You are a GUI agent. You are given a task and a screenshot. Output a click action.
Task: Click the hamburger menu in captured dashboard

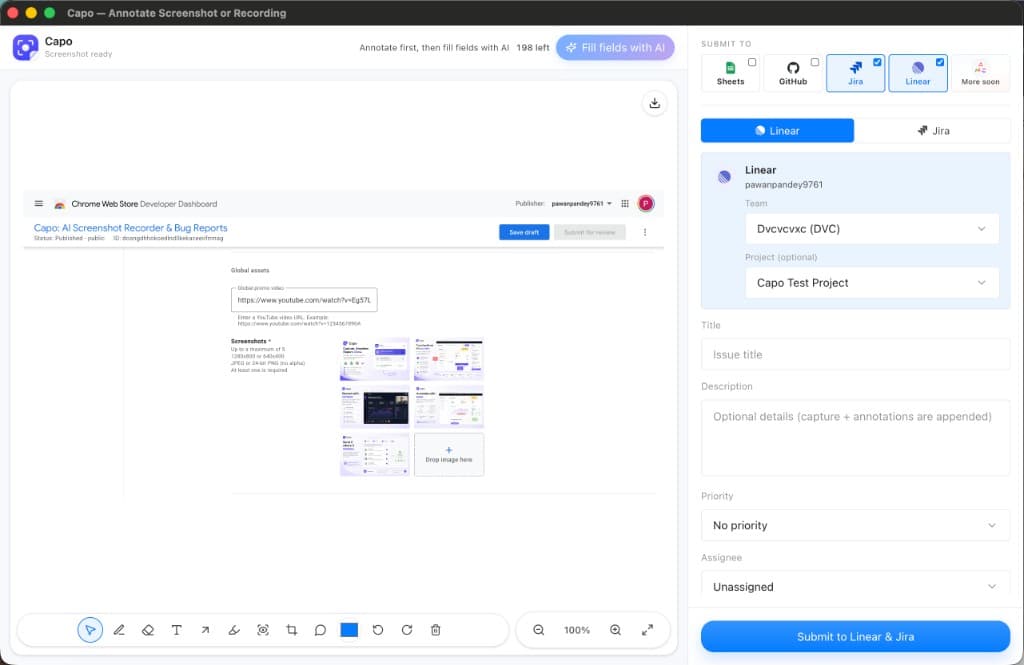[x=39, y=204]
